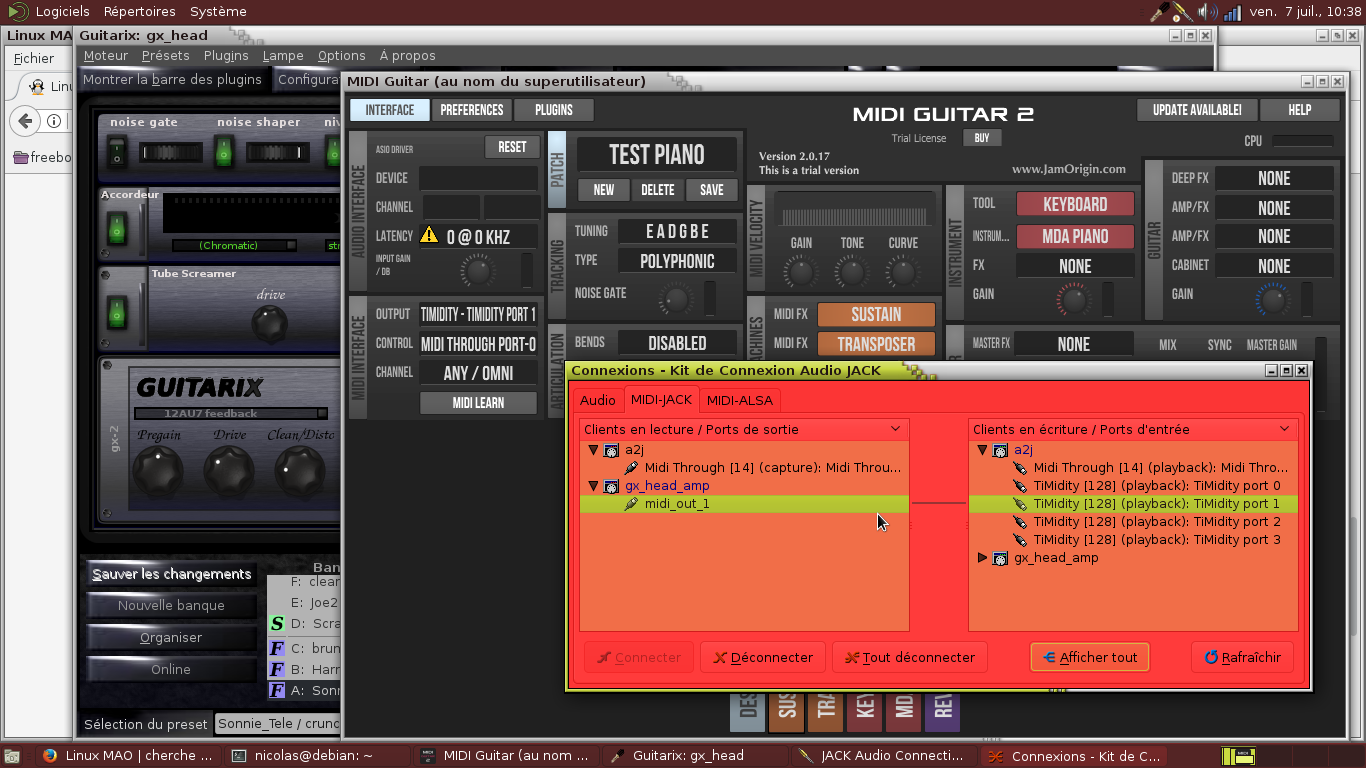
Task: Toggle the SUSTAIN MIDI FX machine
Action: 876,315
